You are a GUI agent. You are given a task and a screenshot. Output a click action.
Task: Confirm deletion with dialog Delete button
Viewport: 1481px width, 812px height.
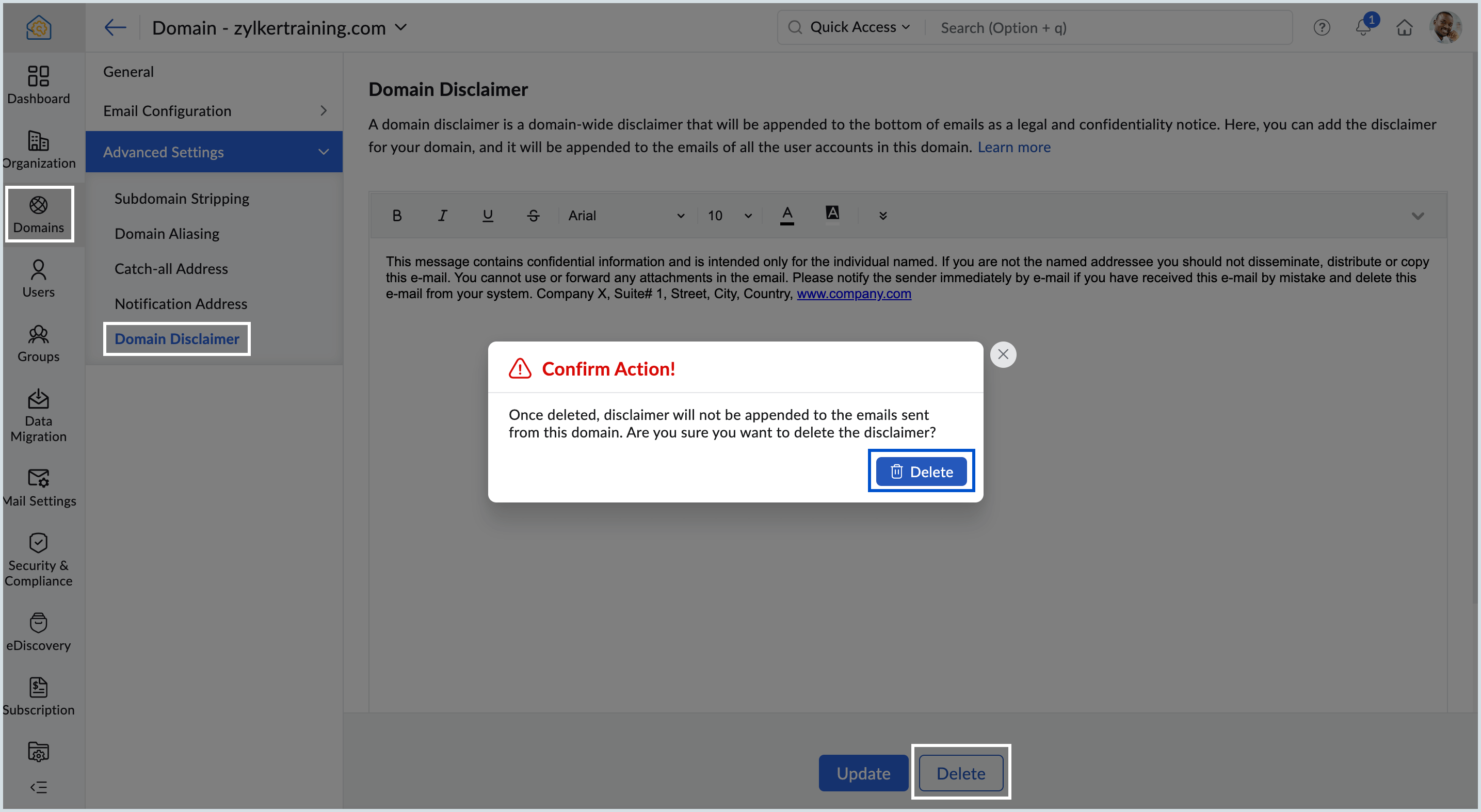(921, 471)
